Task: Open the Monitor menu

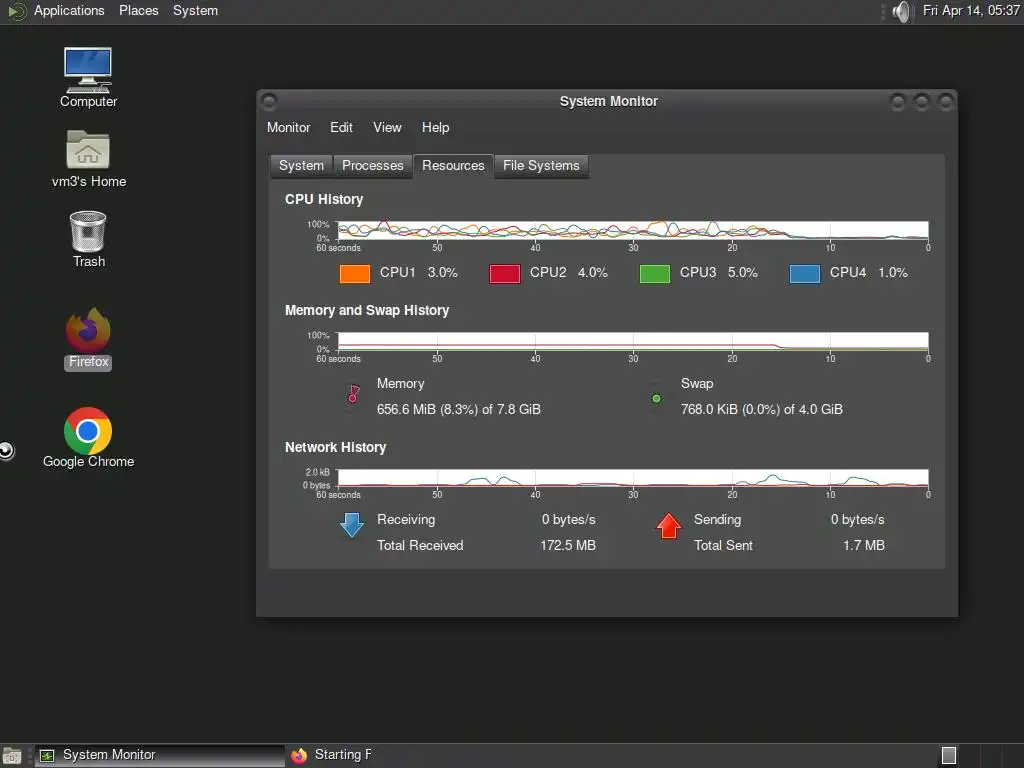Action: [288, 127]
